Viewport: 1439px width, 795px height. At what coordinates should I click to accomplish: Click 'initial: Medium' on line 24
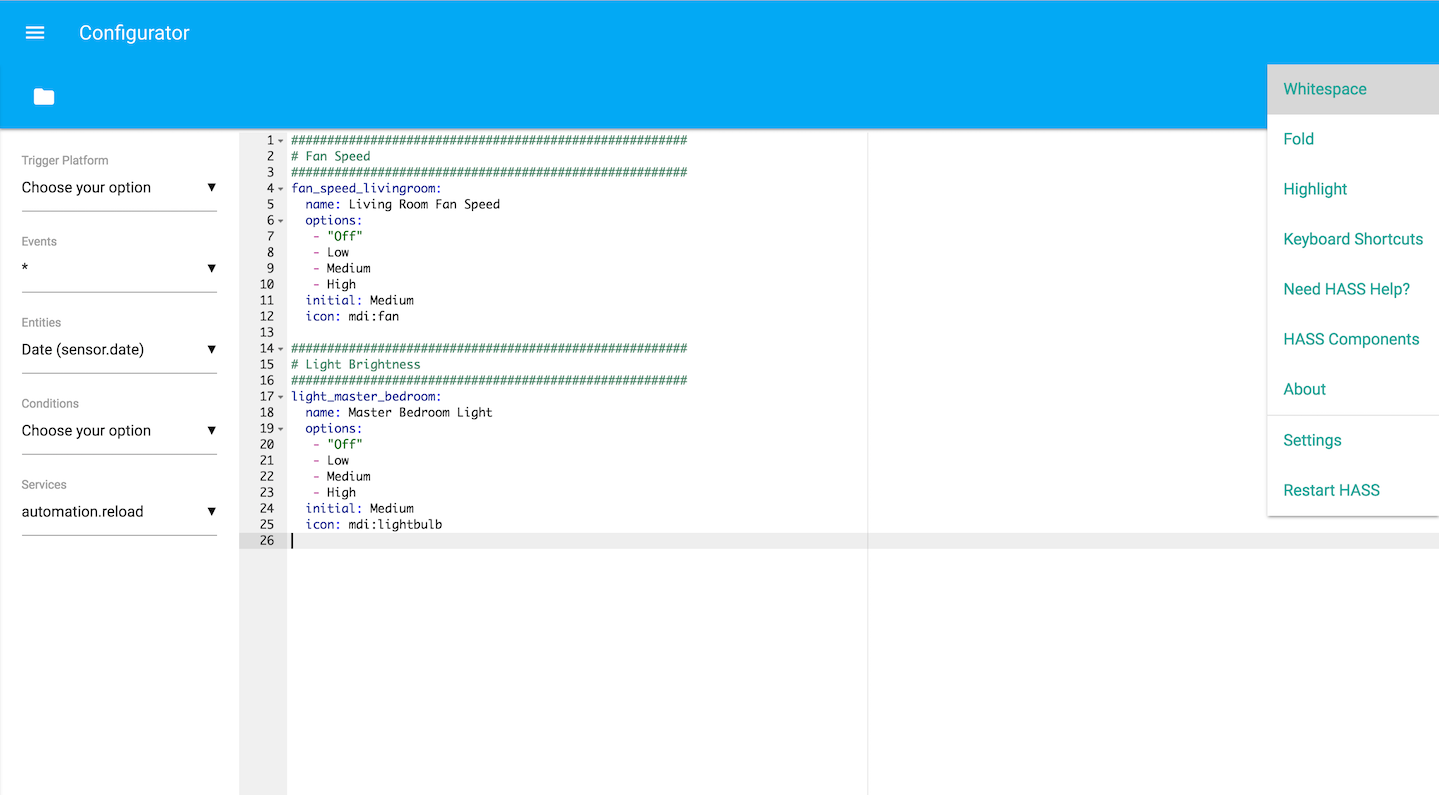[360, 508]
